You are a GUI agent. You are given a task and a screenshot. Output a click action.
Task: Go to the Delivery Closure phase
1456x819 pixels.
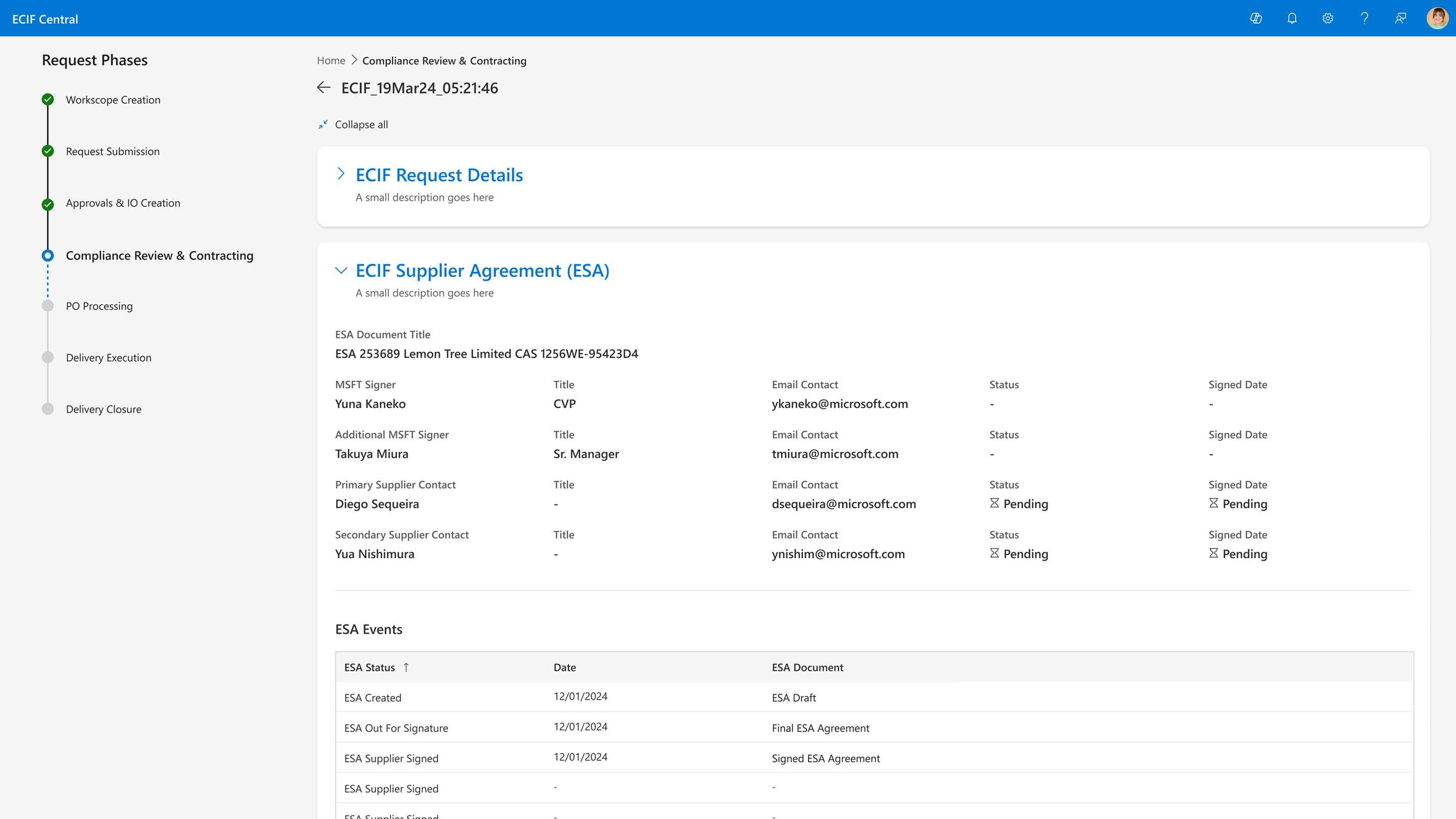coord(104,409)
